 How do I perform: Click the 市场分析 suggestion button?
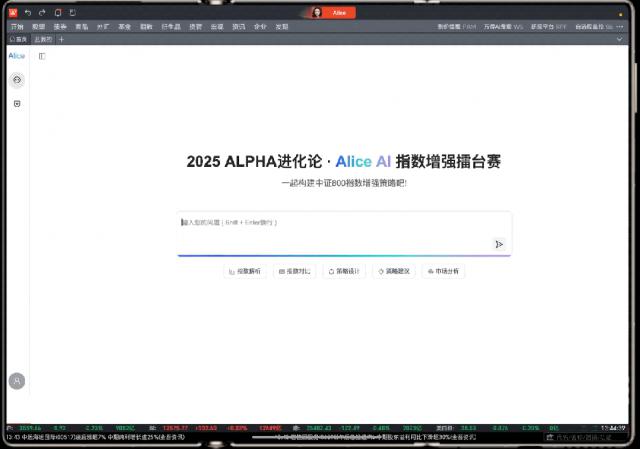443,271
